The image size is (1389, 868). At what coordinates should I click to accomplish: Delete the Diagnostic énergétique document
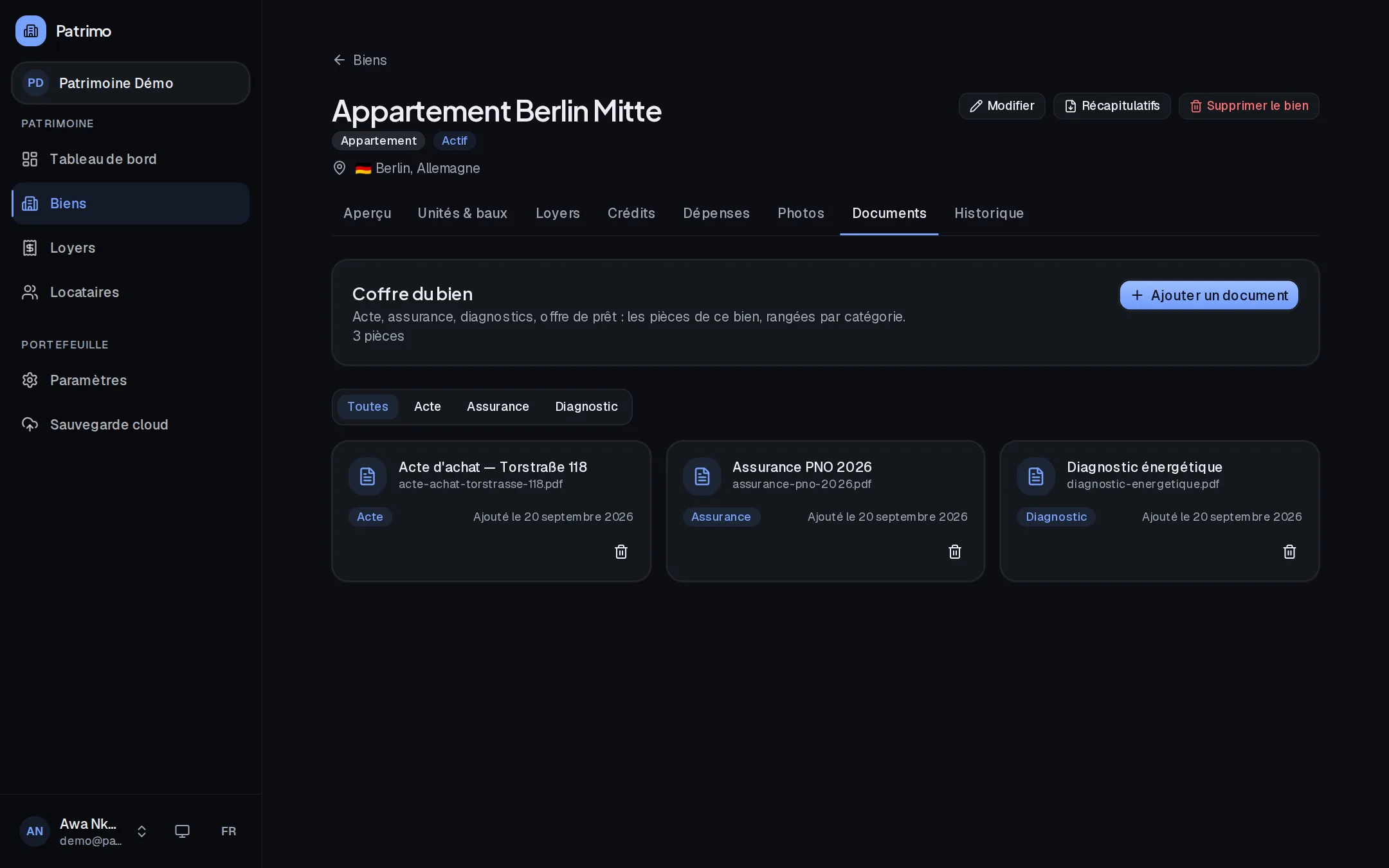pyautogui.click(x=1289, y=552)
